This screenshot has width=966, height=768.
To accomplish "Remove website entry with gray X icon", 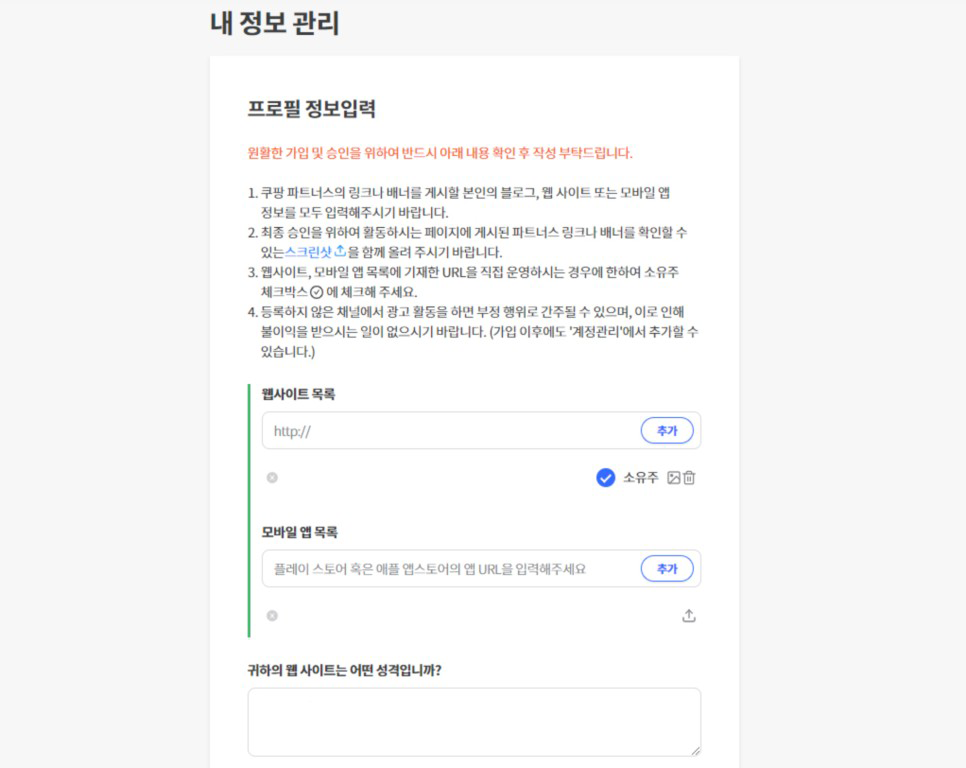I will [x=272, y=478].
